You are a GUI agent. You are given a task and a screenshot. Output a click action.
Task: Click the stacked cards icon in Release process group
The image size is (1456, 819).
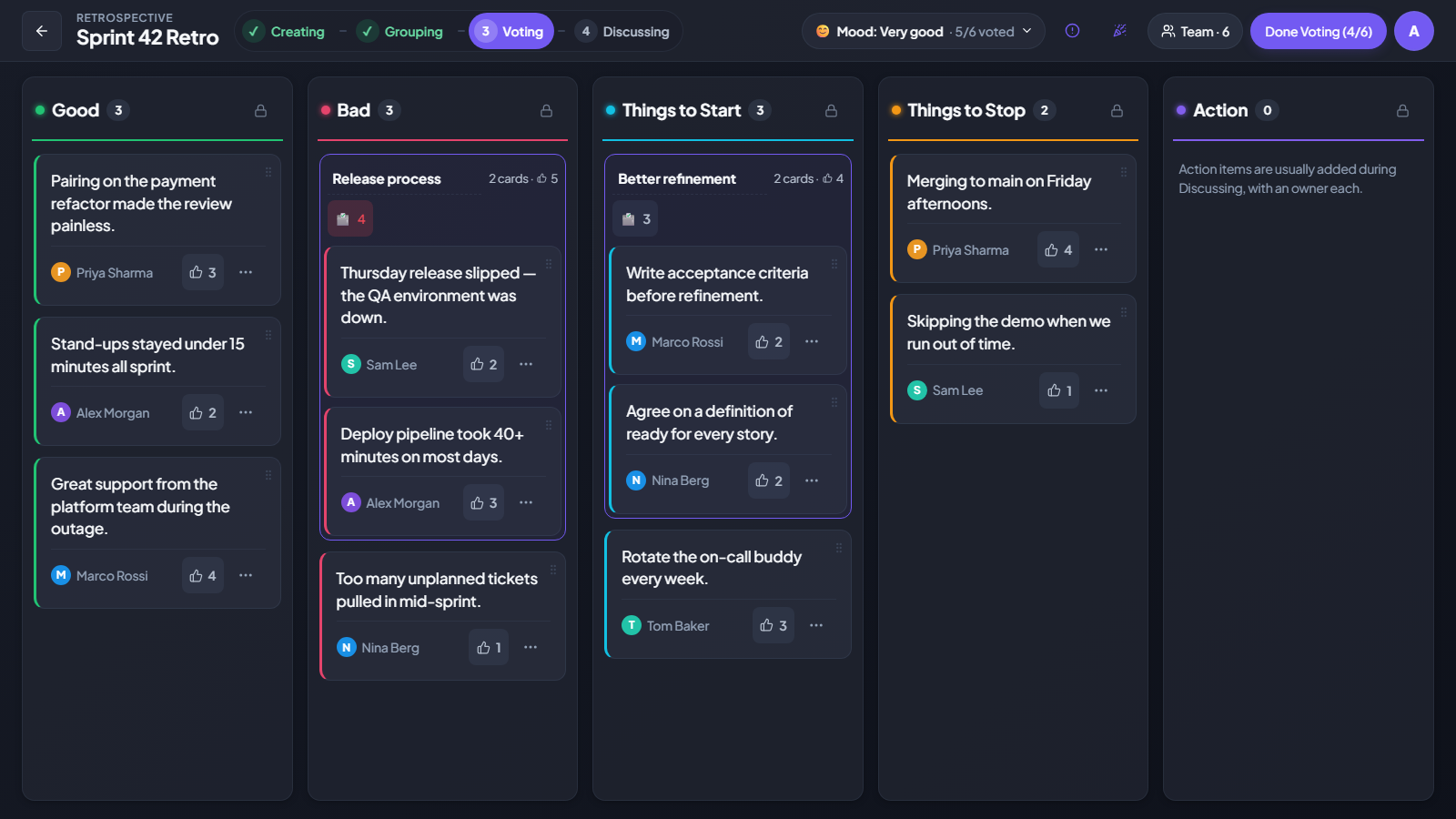click(x=350, y=218)
